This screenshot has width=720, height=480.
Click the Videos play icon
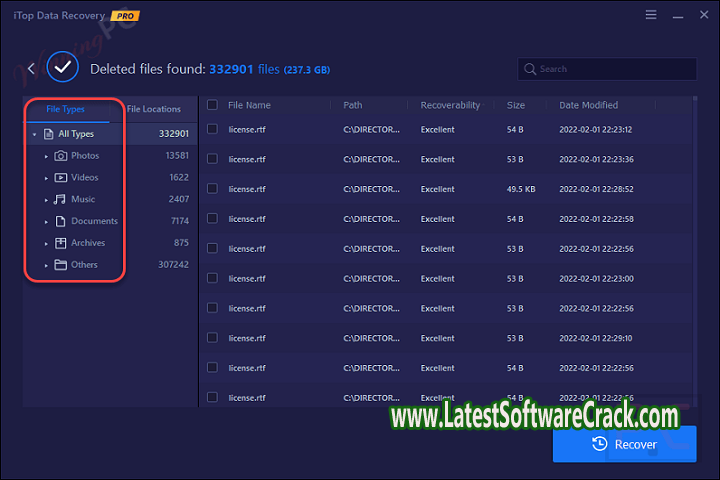click(x=61, y=178)
